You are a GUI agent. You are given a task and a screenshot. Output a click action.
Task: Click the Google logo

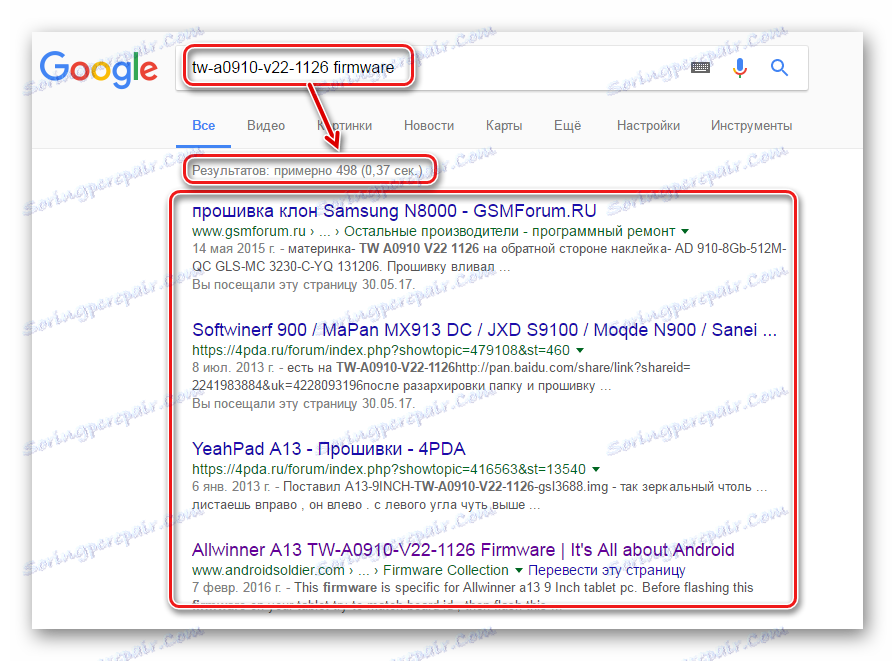tap(98, 70)
